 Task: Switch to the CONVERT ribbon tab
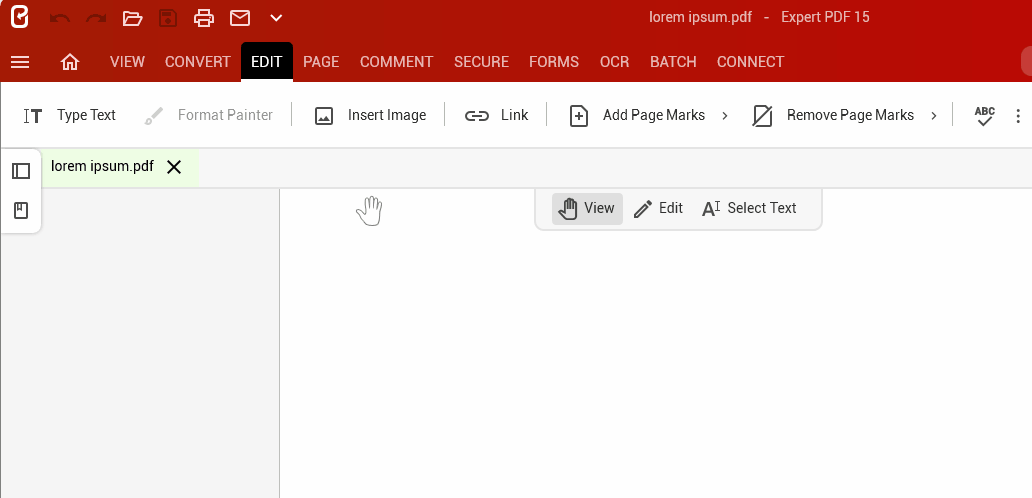[197, 62]
